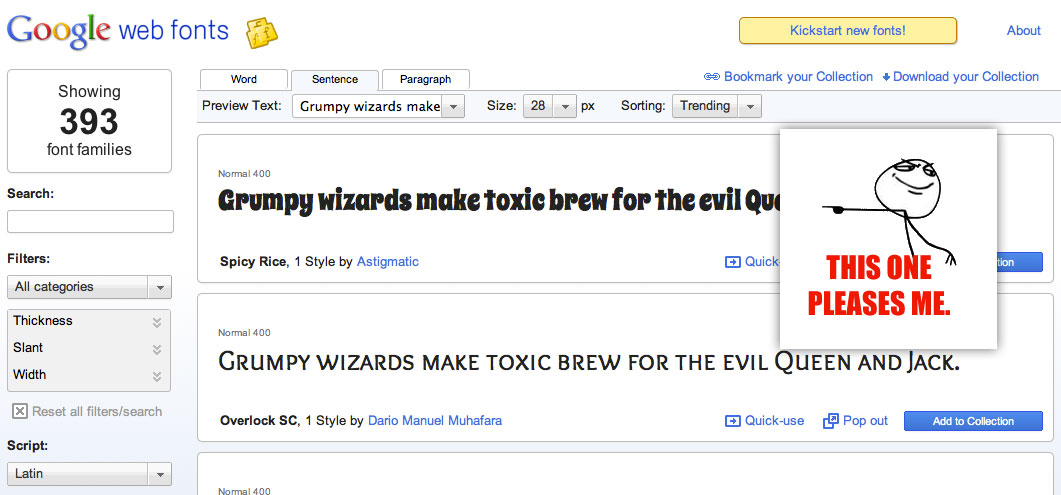The image size is (1061, 495).
Task: Click the Download your Collection arrow icon
Action: [x=886, y=77]
